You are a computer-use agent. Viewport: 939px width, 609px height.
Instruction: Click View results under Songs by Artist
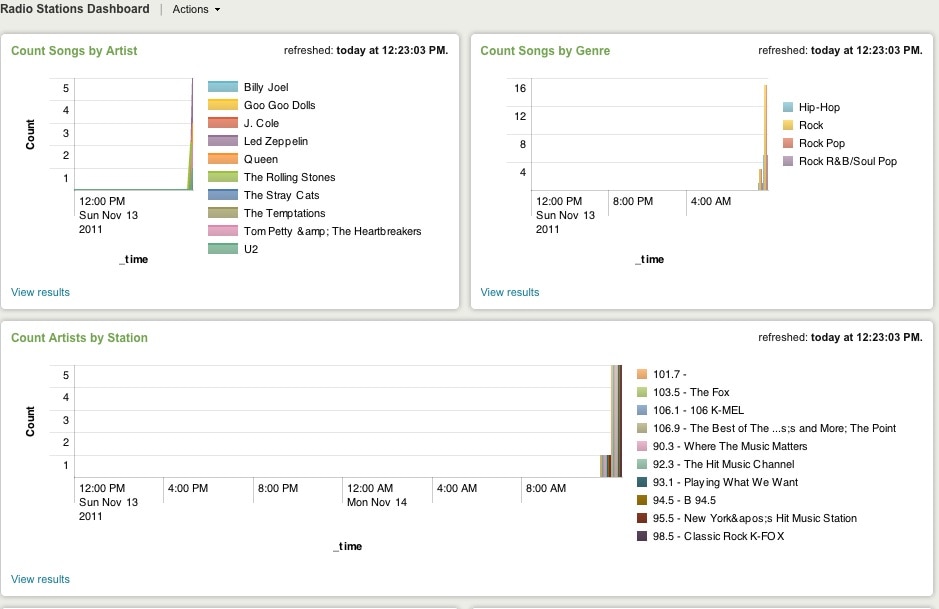coord(40,292)
